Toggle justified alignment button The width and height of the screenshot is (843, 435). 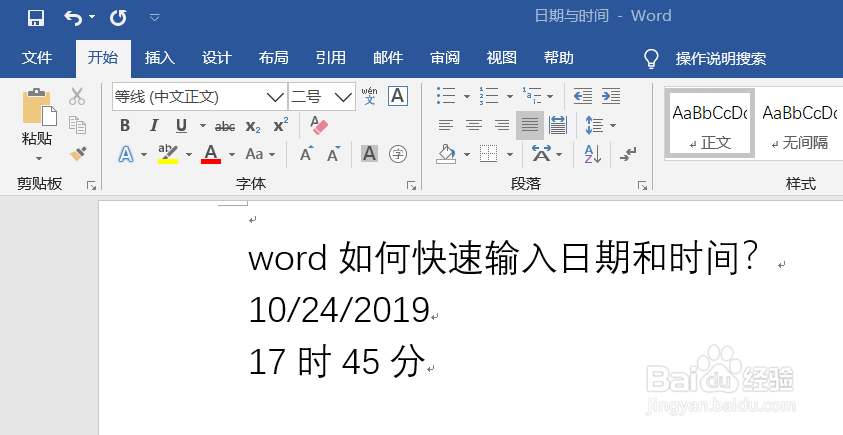pyautogui.click(x=530, y=126)
